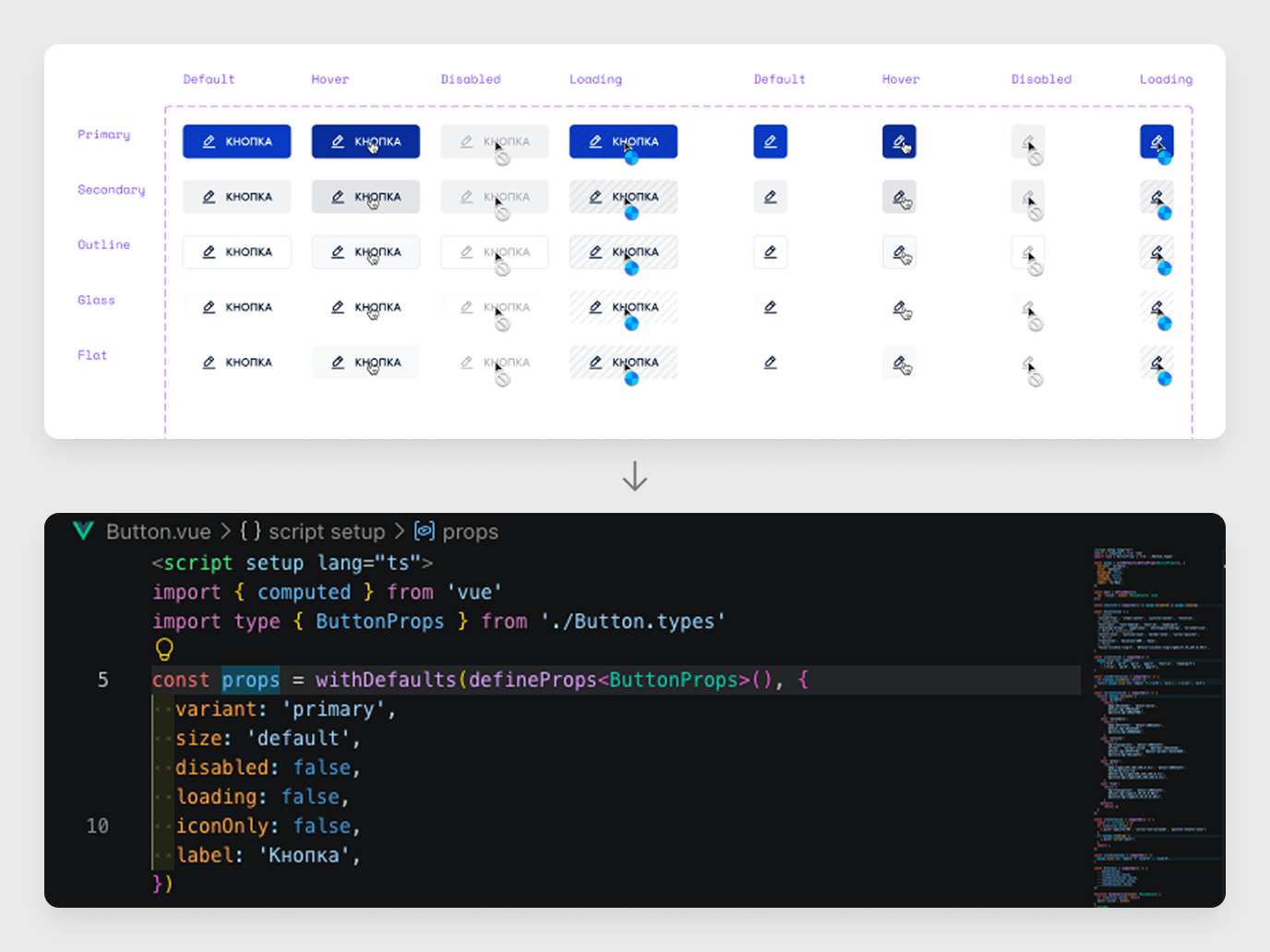Image resolution: width=1270 pixels, height=952 pixels.
Task: Click the Outline Default КНОПКА button
Action: [x=237, y=252]
